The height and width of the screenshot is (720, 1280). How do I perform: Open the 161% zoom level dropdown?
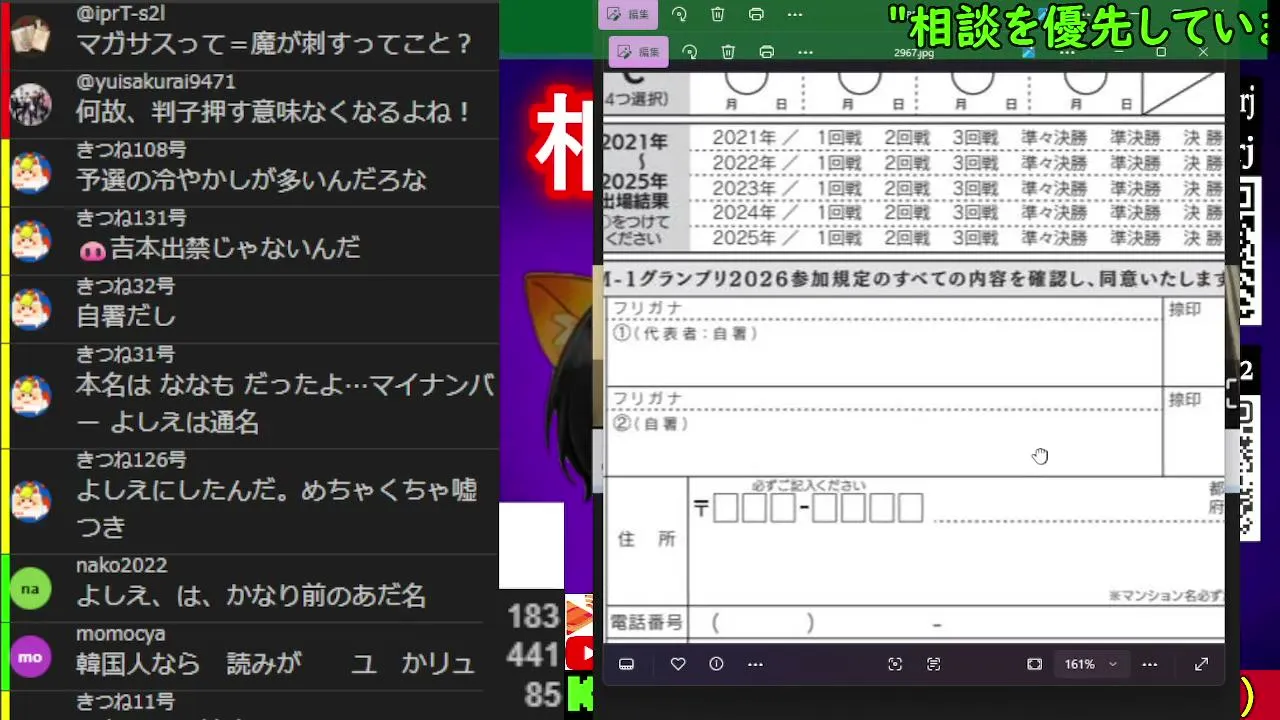[1090, 664]
